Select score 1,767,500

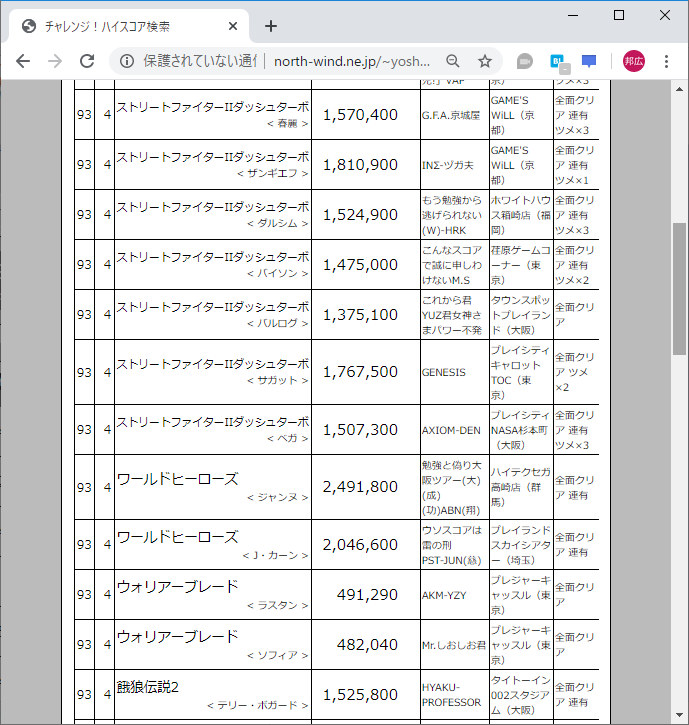[x=360, y=372]
